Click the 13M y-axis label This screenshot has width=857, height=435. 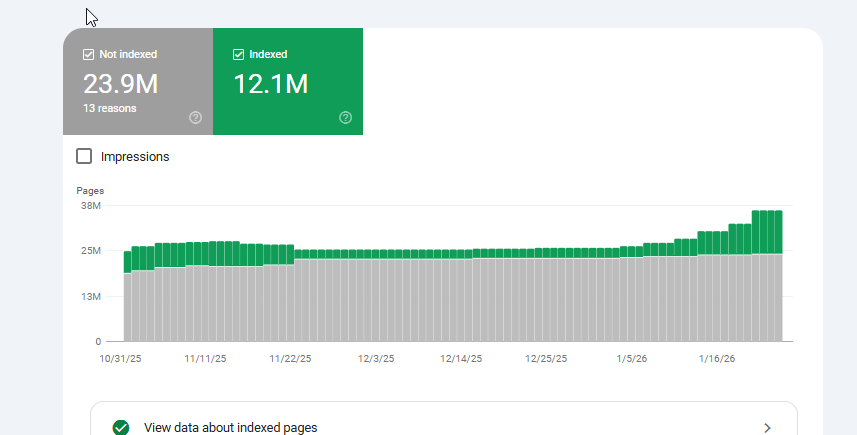(91, 297)
